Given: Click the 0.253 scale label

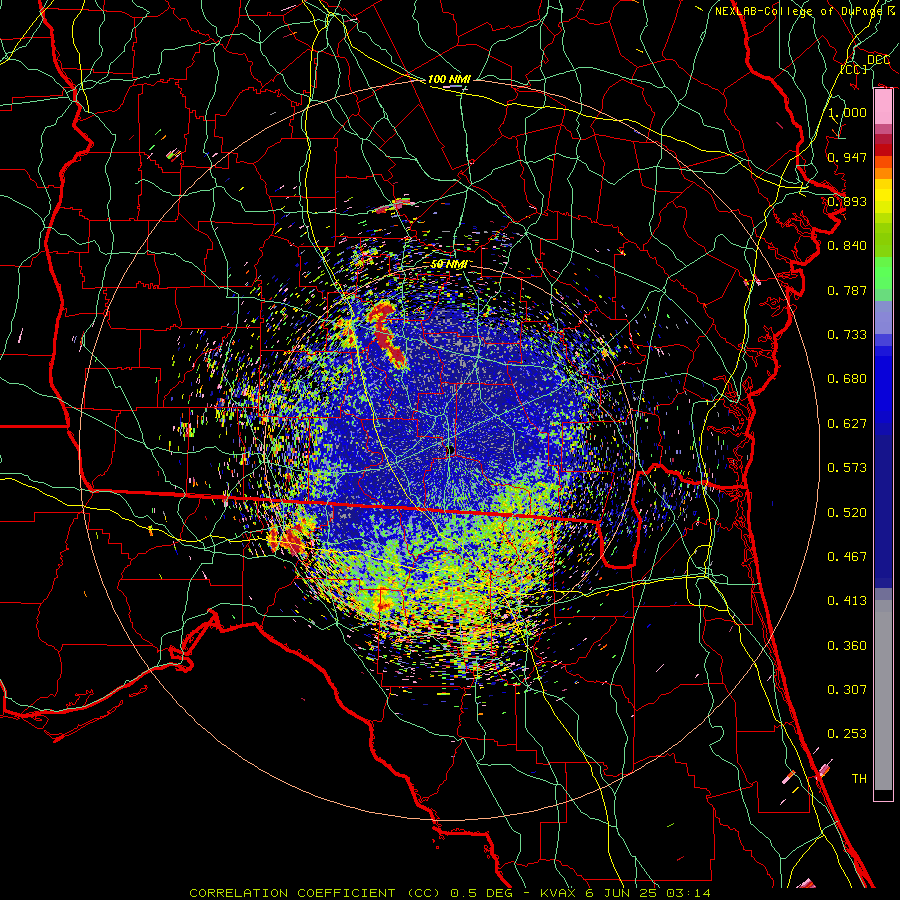Looking at the screenshot, I should point(847,734).
